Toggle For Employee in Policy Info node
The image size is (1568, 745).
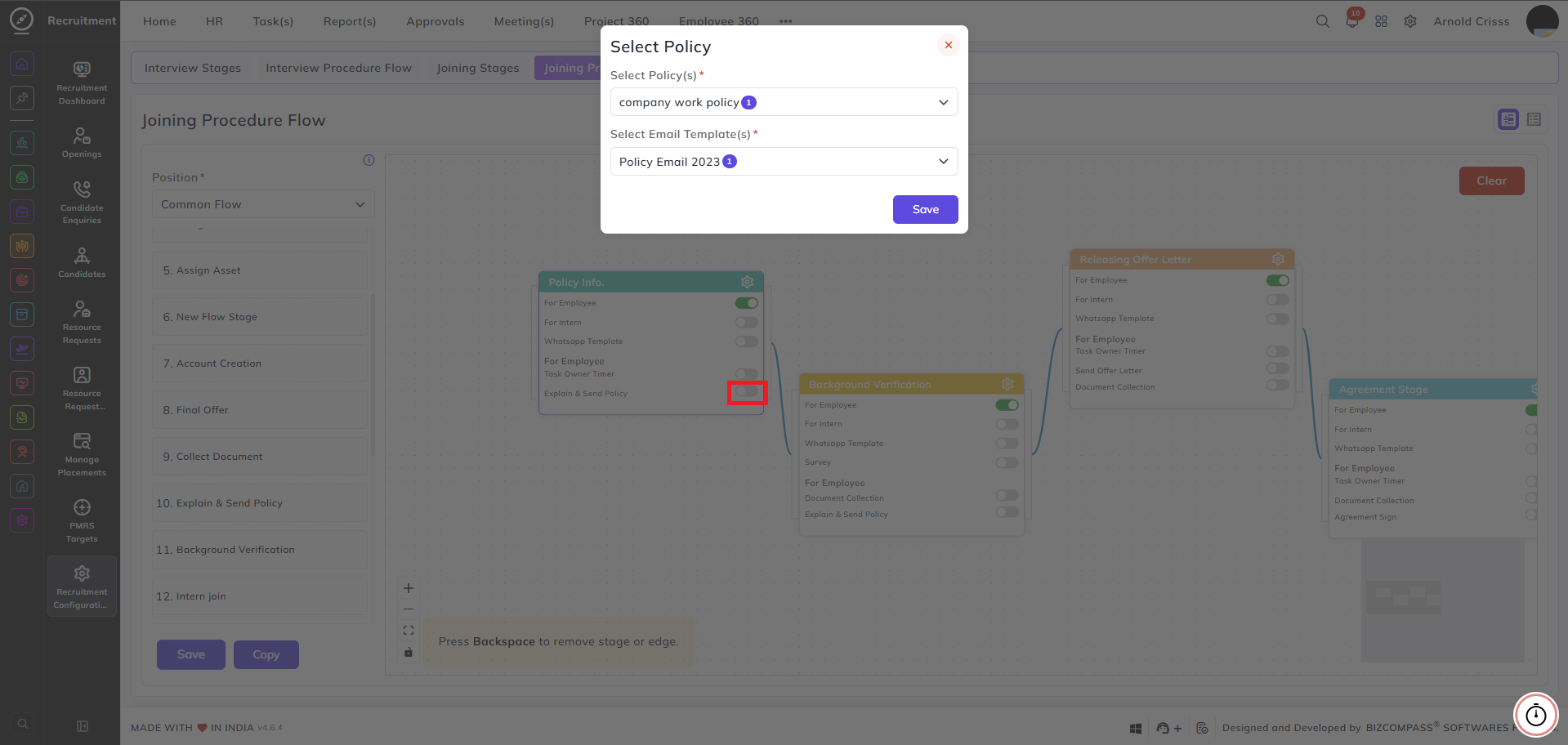coord(746,303)
